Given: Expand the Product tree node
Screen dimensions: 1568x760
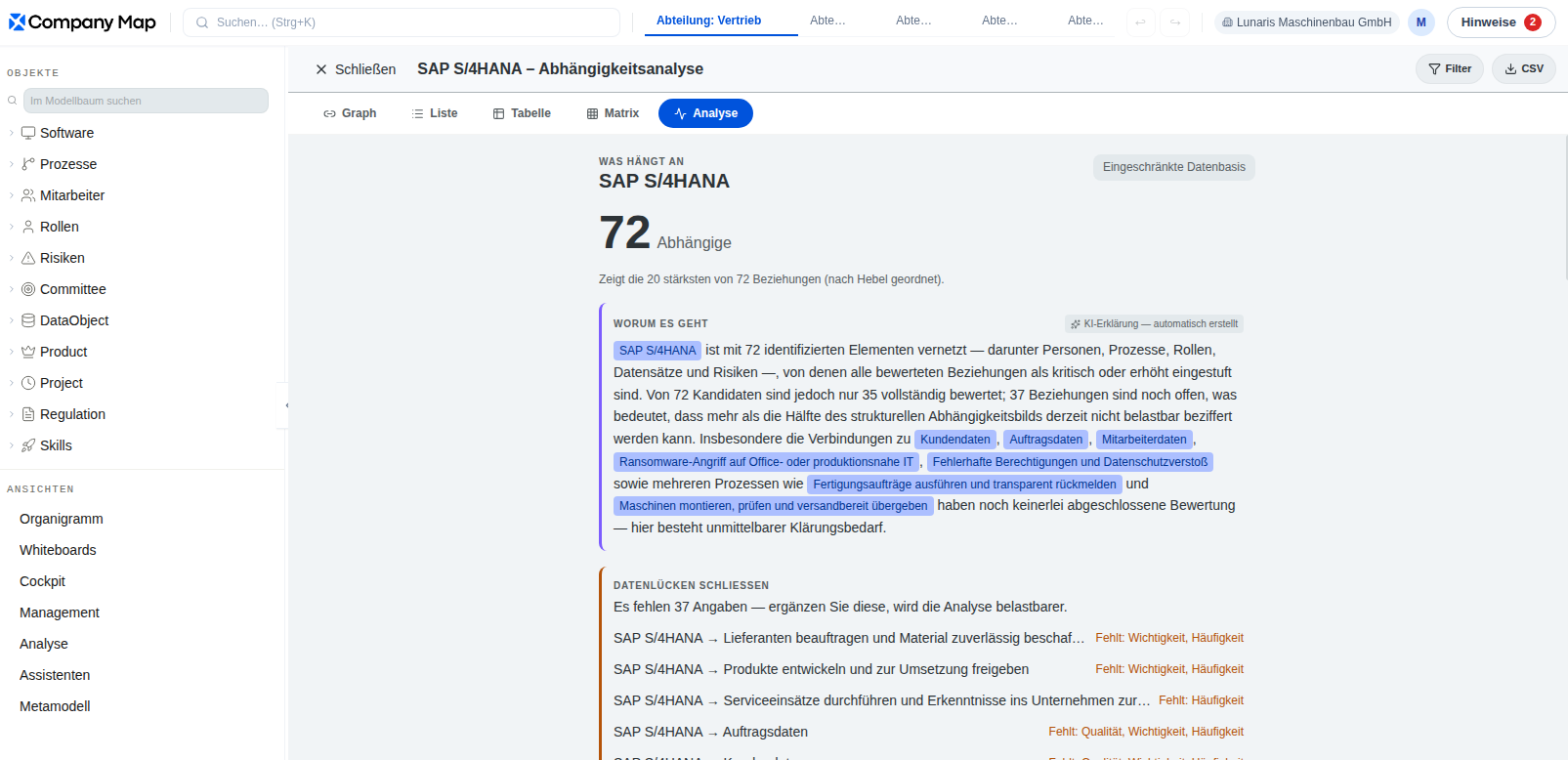Looking at the screenshot, I should [12, 352].
